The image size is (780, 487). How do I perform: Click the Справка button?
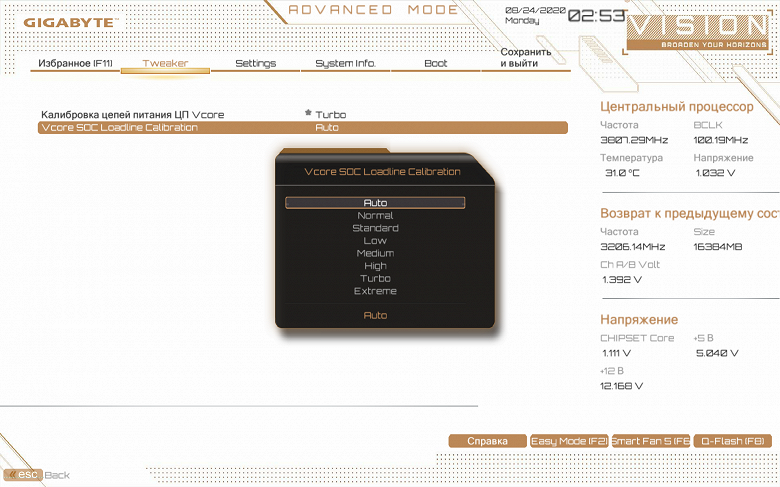tap(488, 441)
